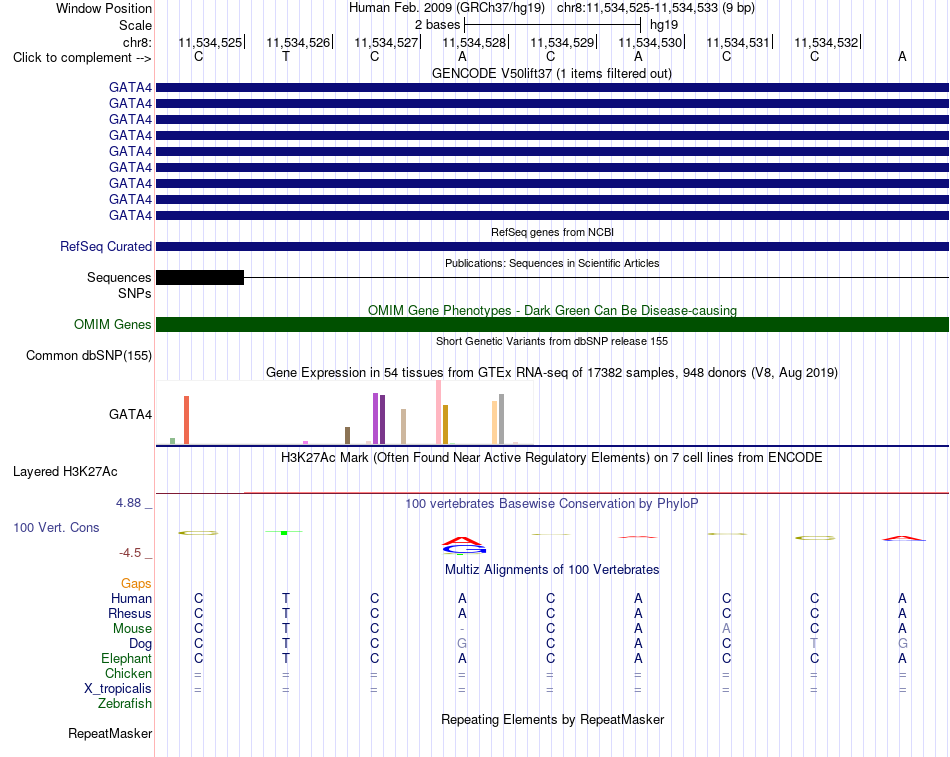Click 'Short Genetic Variants from dbSNP release 155'
Image resolution: width=950 pixels, height=757 pixels.
pos(552,341)
